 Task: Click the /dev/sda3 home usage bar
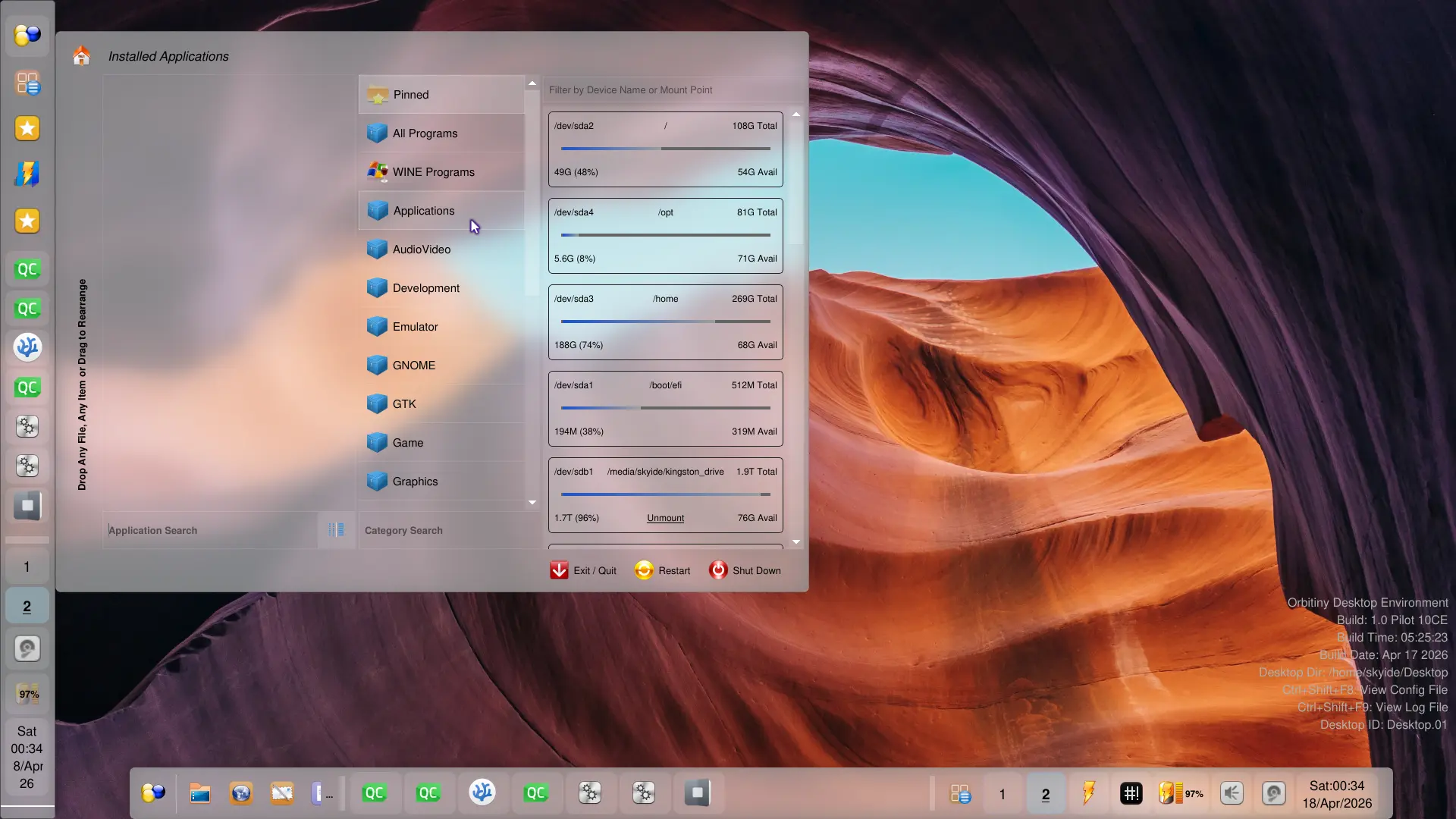(665, 322)
